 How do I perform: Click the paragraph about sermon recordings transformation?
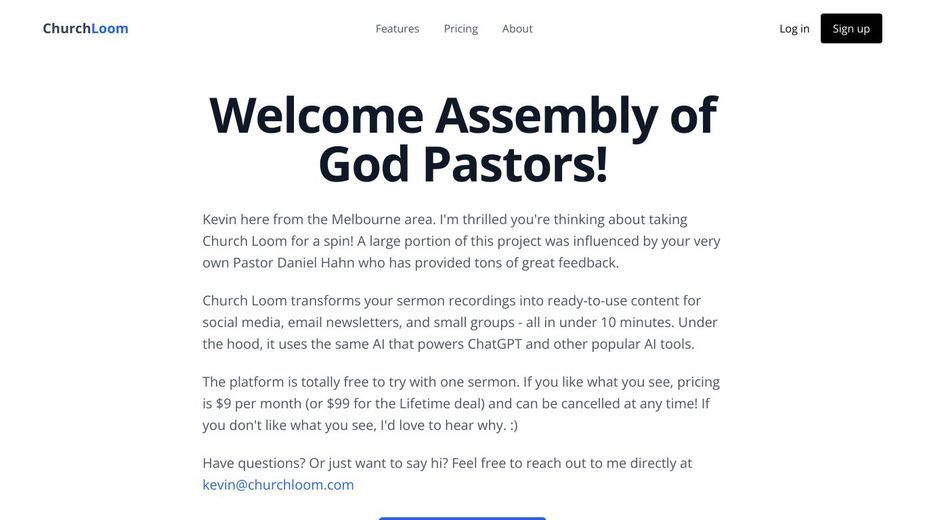(460, 322)
